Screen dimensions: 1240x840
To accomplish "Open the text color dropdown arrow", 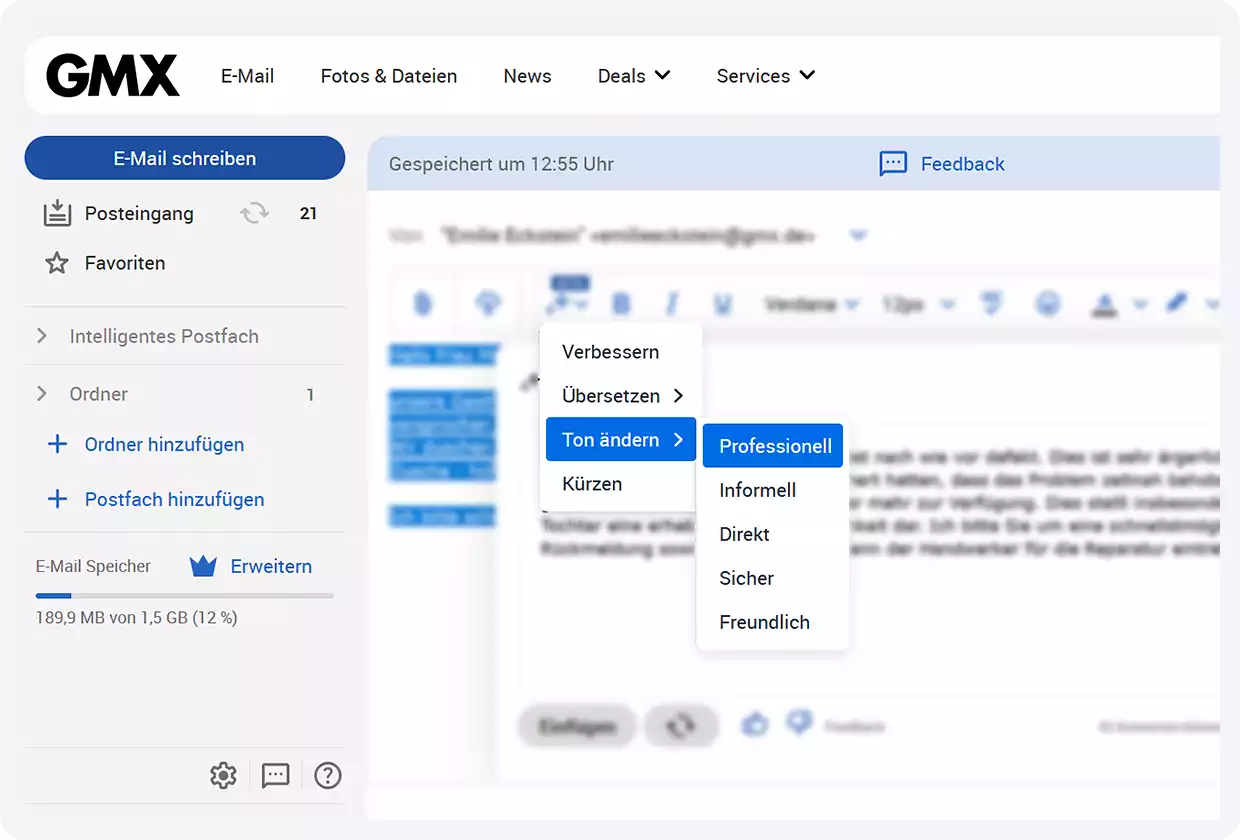I will pyautogui.click(x=1139, y=304).
